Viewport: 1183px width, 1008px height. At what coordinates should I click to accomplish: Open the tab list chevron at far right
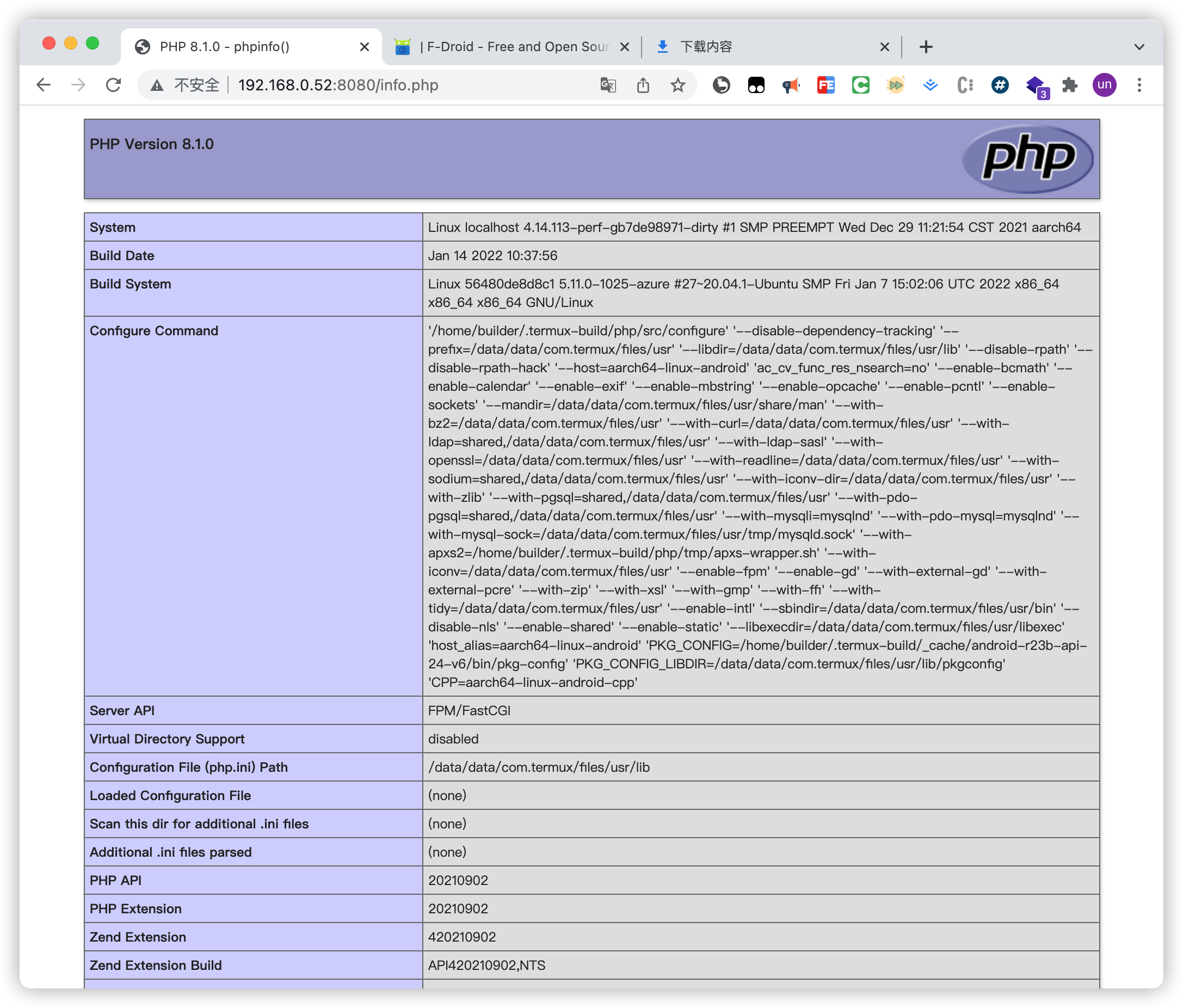pos(1139,47)
